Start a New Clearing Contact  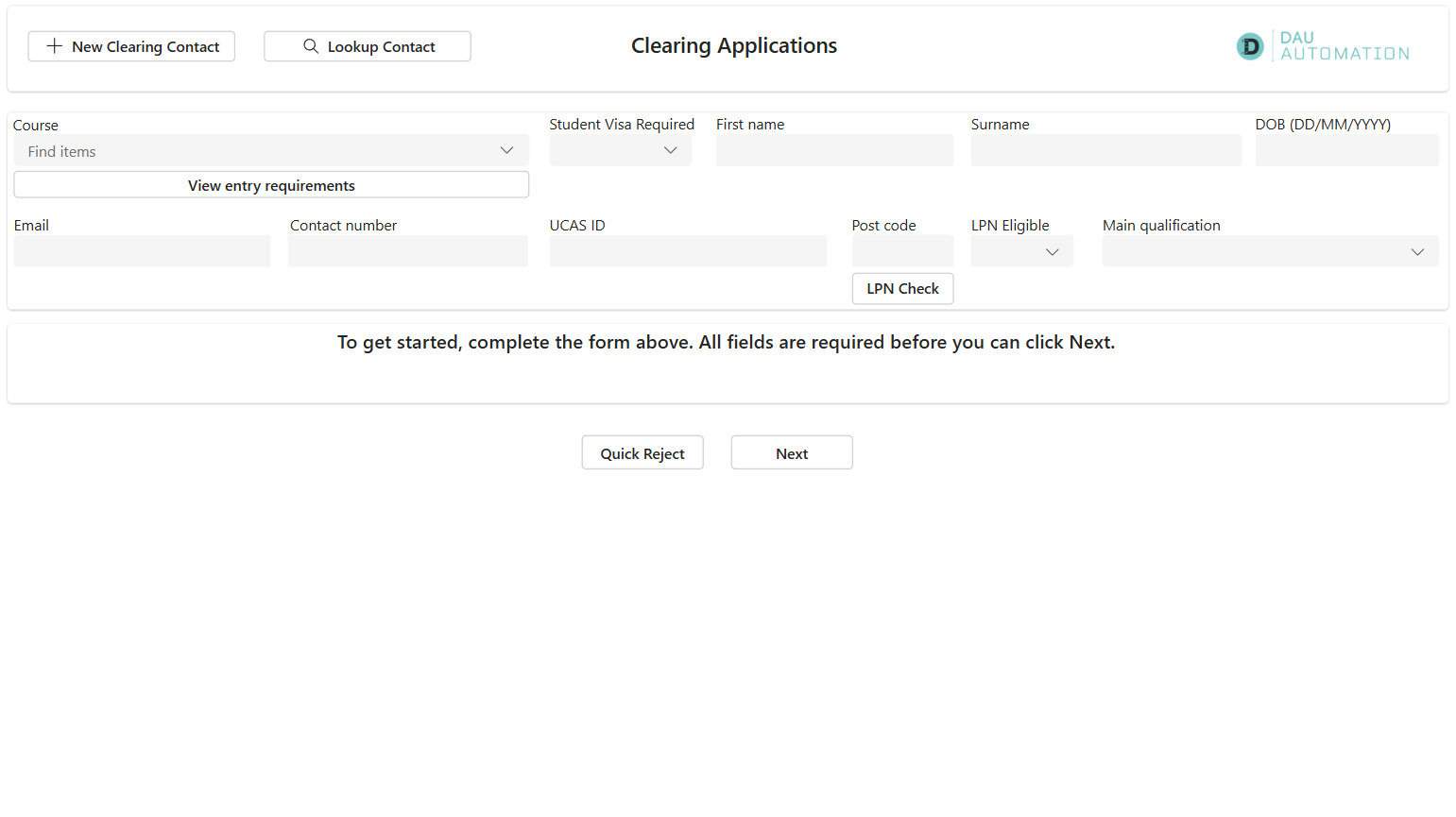(x=131, y=45)
